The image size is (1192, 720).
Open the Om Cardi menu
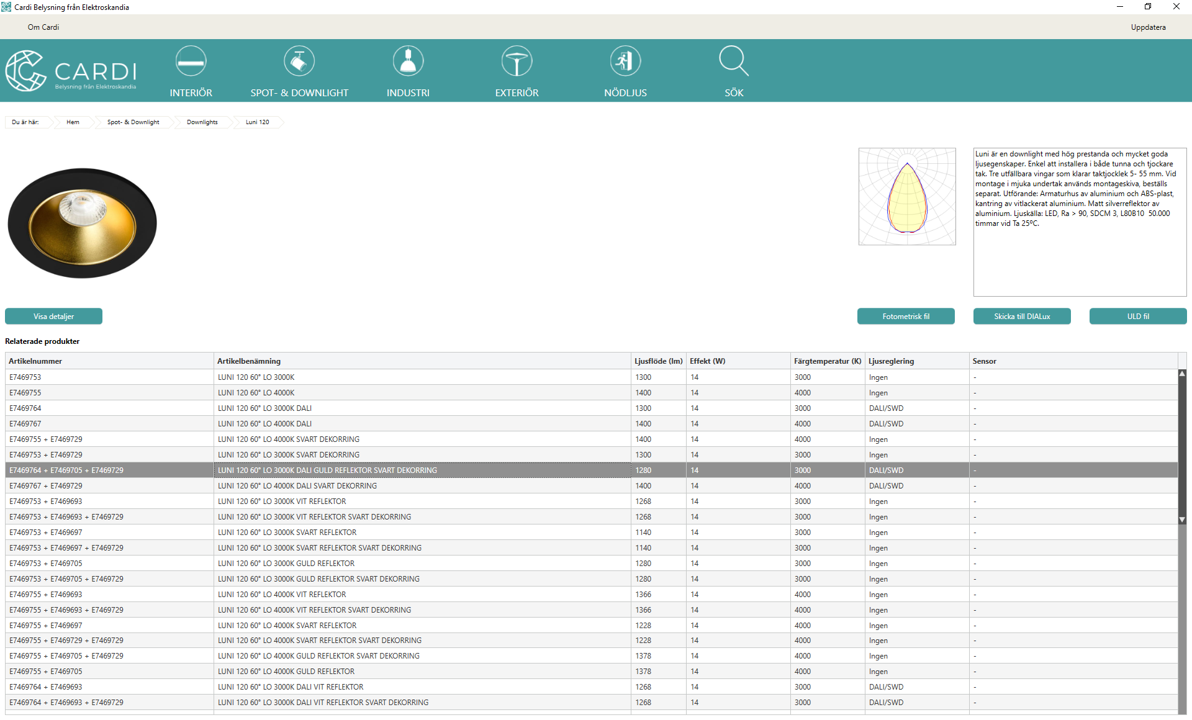pyautogui.click(x=43, y=27)
